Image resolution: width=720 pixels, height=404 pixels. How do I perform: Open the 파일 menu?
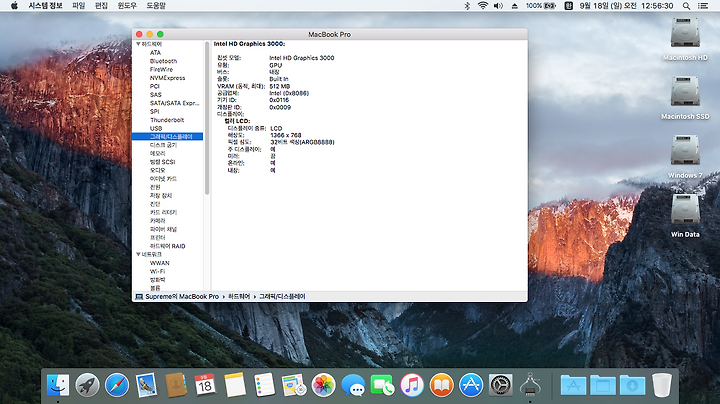pyautogui.click(x=79, y=6)
